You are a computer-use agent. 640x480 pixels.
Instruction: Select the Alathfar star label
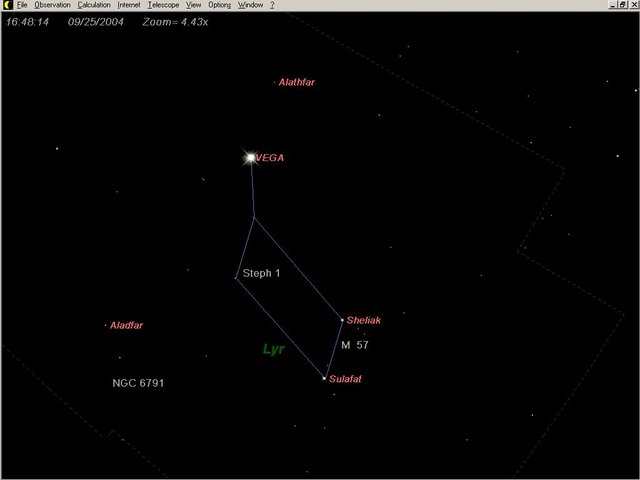coord(297,82)
